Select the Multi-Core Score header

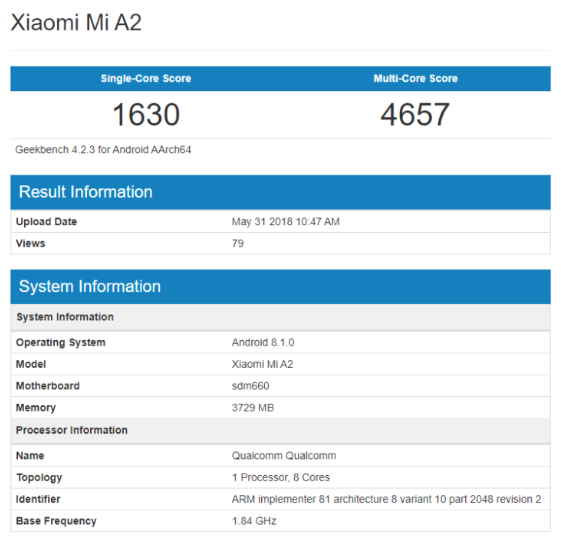pos(415,78)
